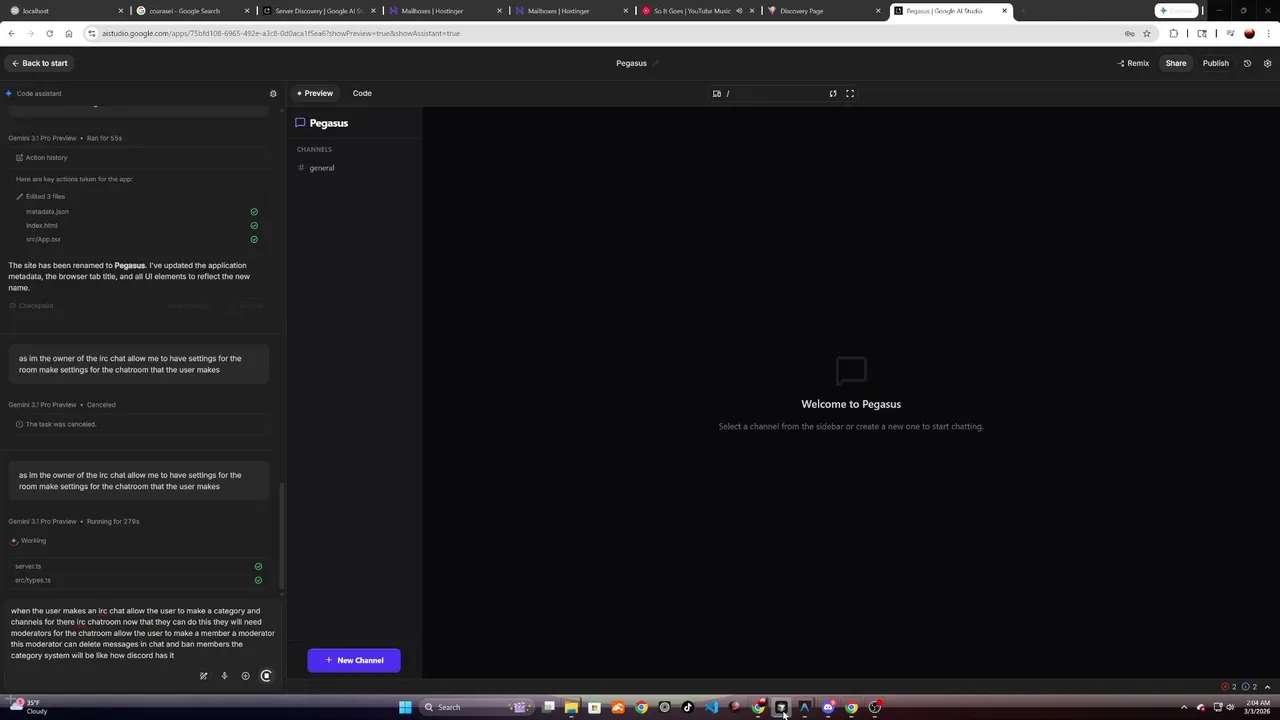Start voice input with microphone icon
The image size is (1280, 720).
pyautogui.click(x=224, y=676)
